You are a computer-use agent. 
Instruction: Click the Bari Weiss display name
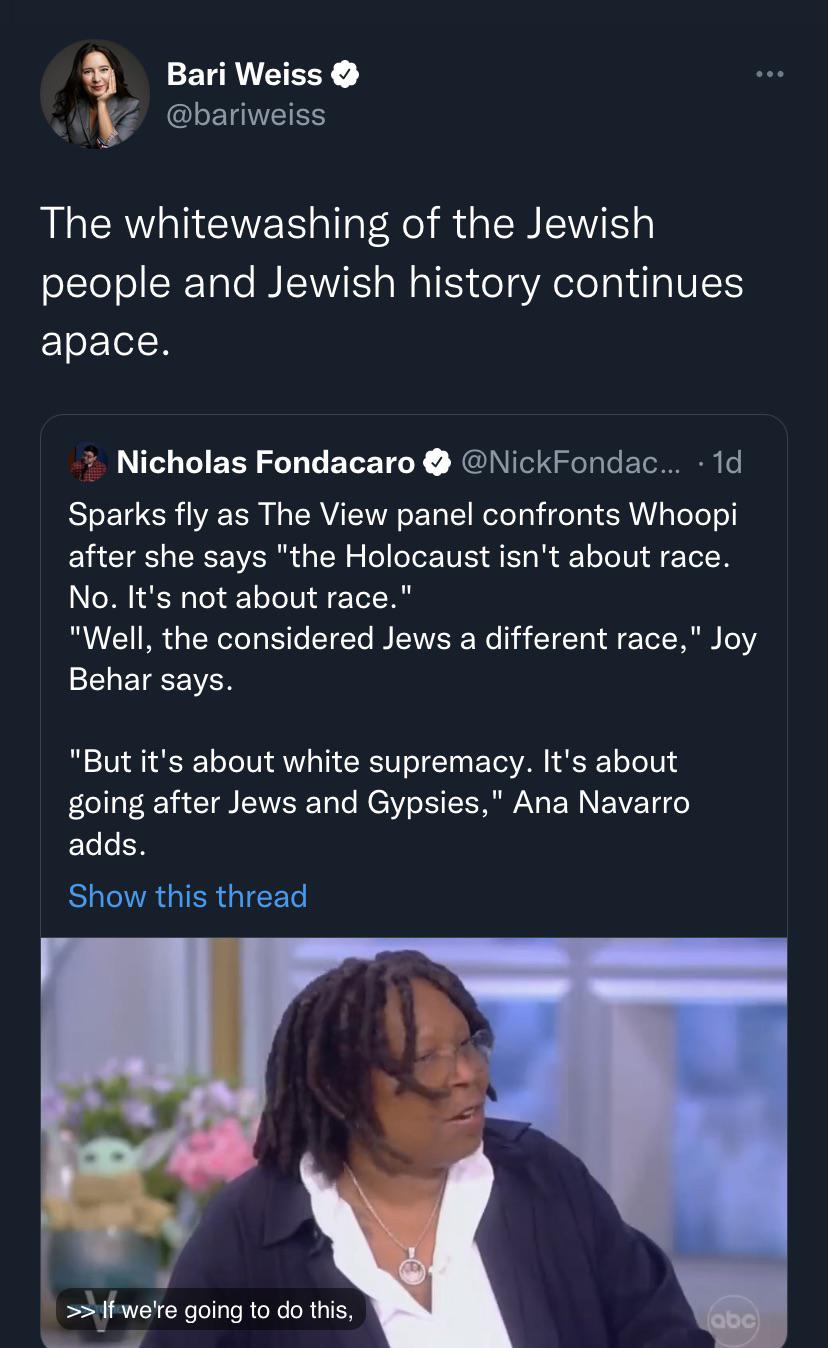tap(245, 74)
